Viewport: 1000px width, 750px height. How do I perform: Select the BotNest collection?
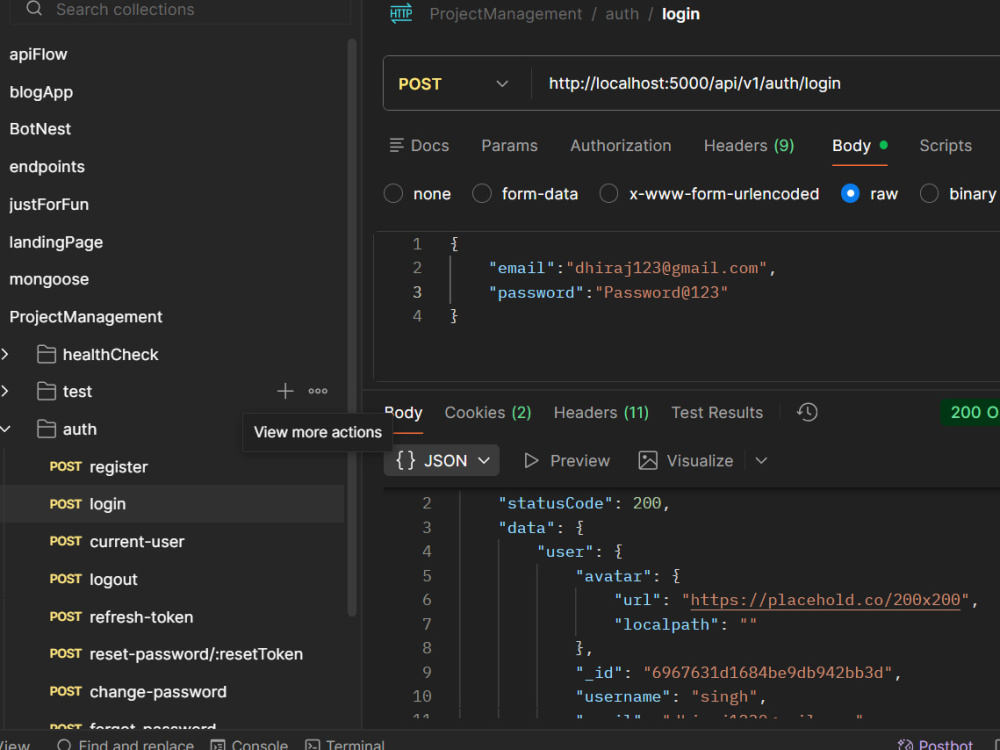coord(40,129)
